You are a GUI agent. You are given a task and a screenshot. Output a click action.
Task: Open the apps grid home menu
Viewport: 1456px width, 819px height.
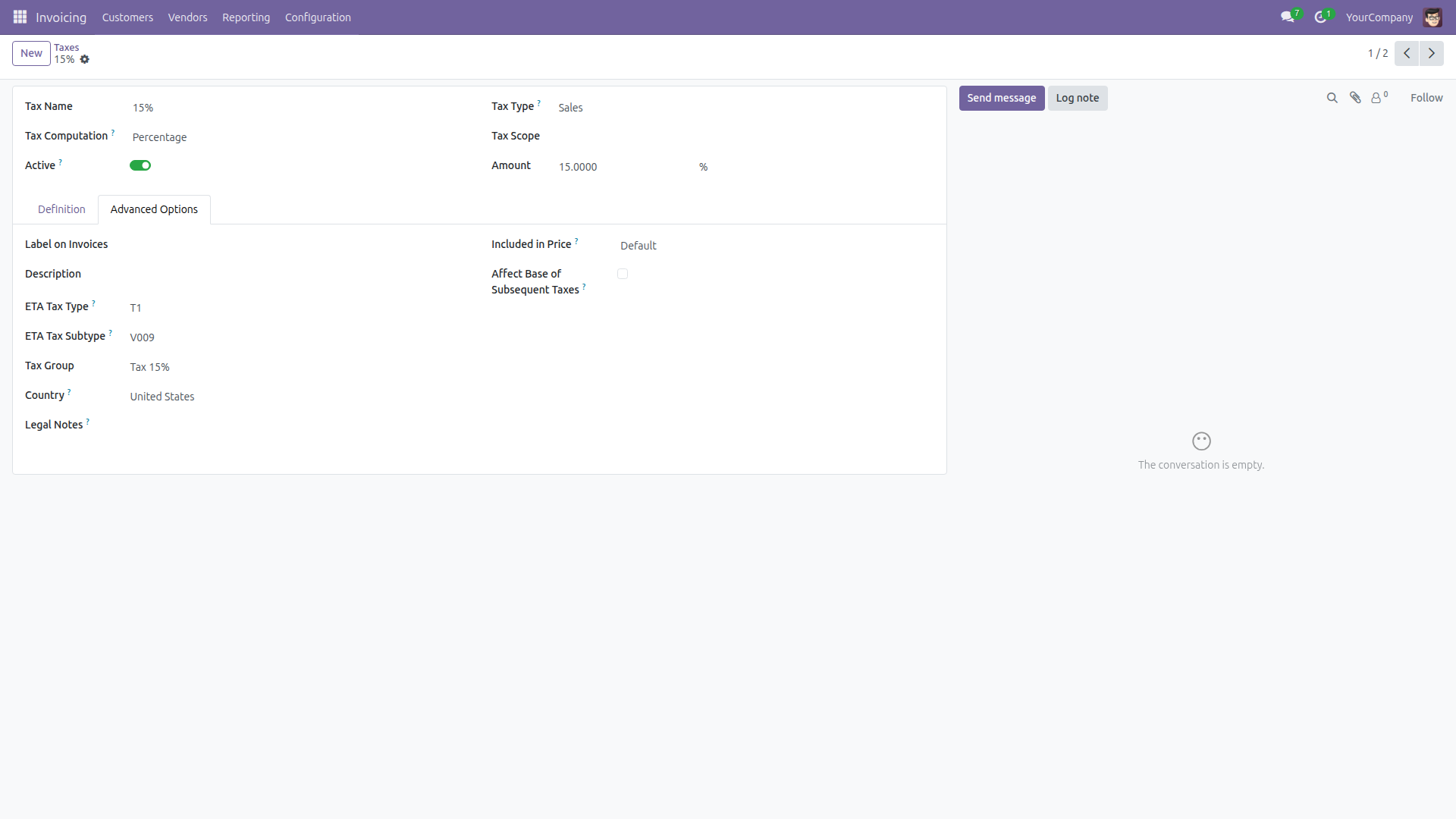pyautogui.click(x=20, y=17)
